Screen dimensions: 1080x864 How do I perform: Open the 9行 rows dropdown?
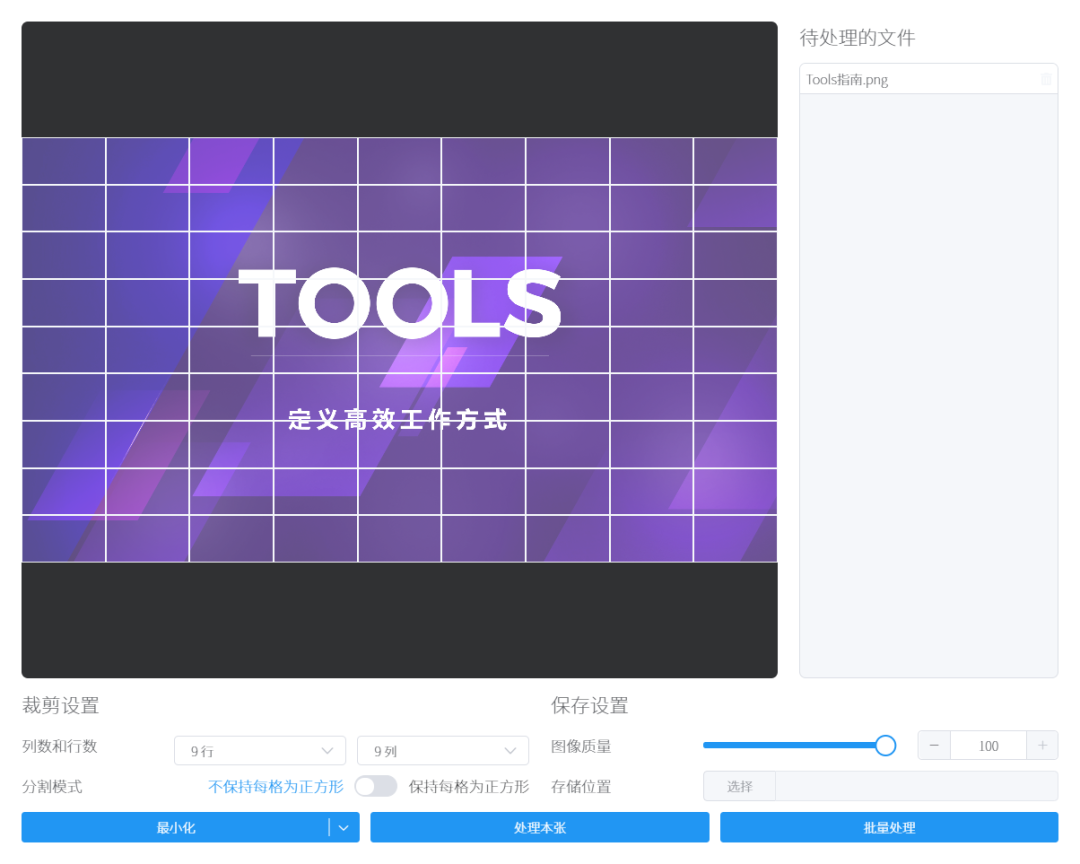pyautogui.click(x=260, y=750)
